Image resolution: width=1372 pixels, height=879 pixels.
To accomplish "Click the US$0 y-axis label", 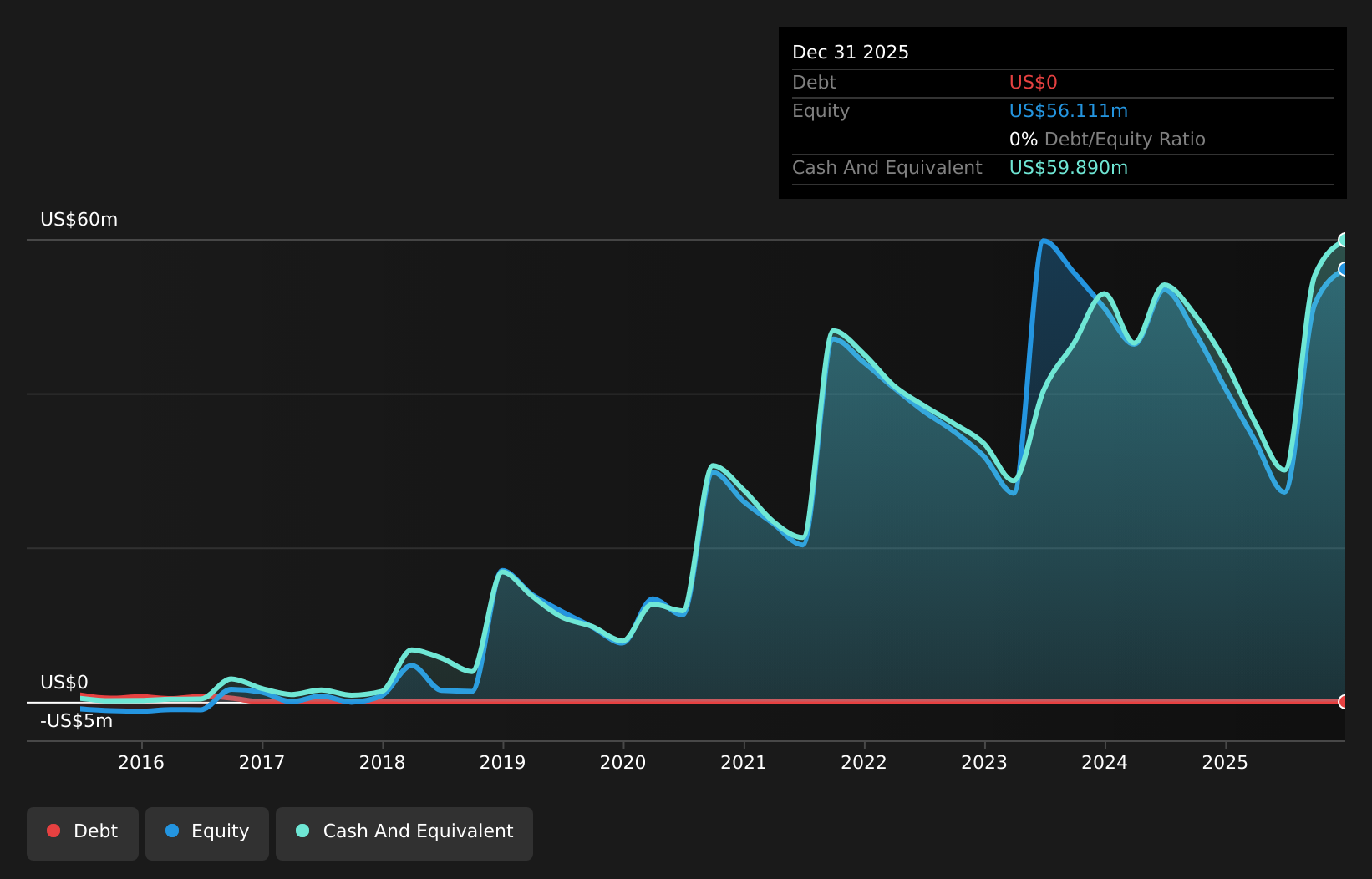I will 64,683.
